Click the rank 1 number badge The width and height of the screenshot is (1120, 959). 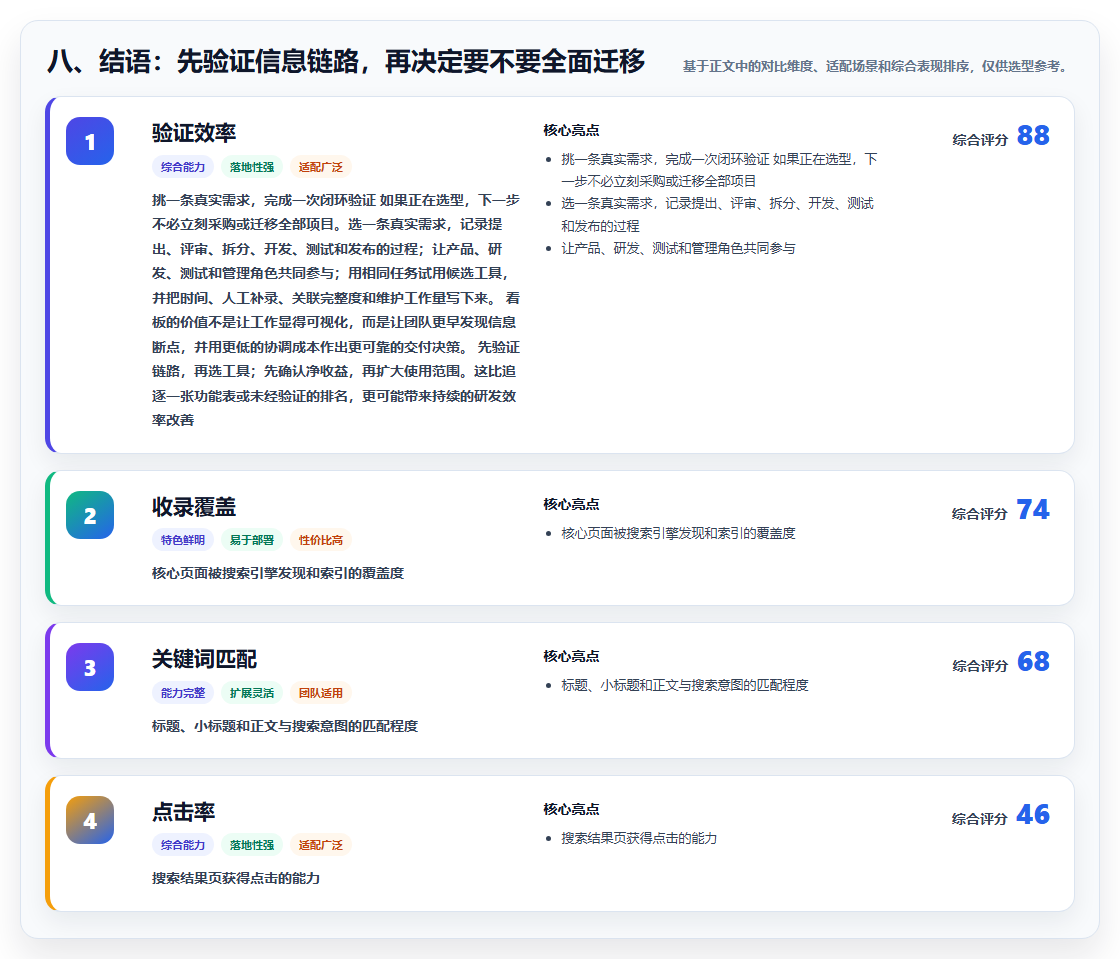click(90, 141)
